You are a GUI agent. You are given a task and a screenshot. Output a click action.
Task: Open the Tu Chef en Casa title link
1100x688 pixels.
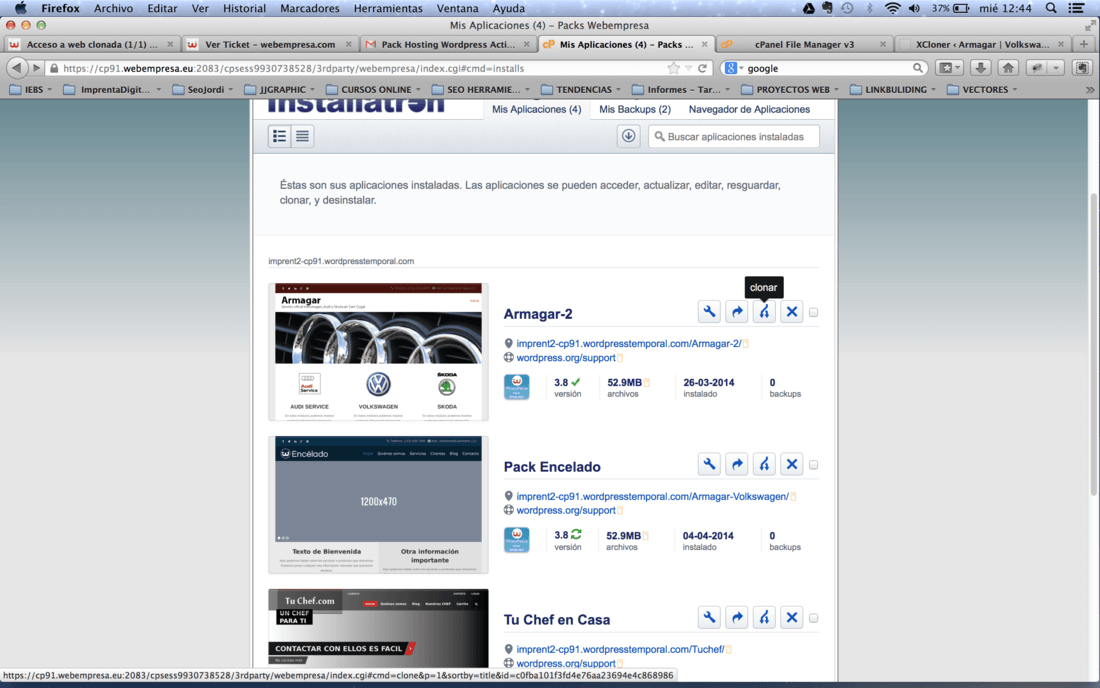pos(557,620)
